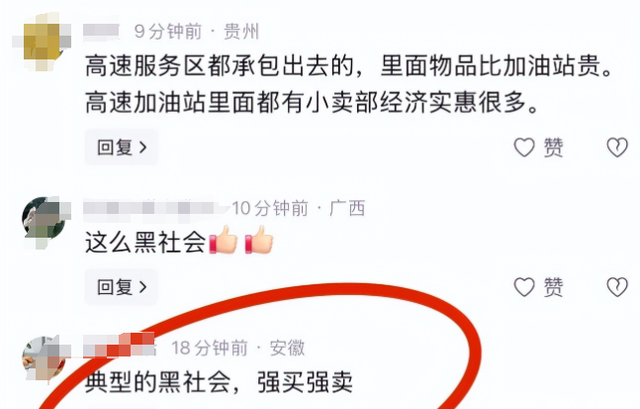Open the Guizhou commenter's avatar

[x=42, y=41]
